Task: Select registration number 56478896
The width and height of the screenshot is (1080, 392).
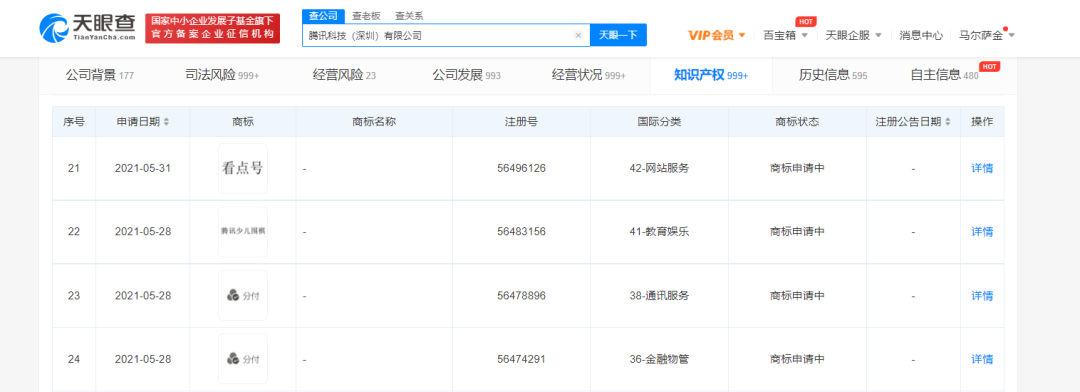Action: coord(521,296)
